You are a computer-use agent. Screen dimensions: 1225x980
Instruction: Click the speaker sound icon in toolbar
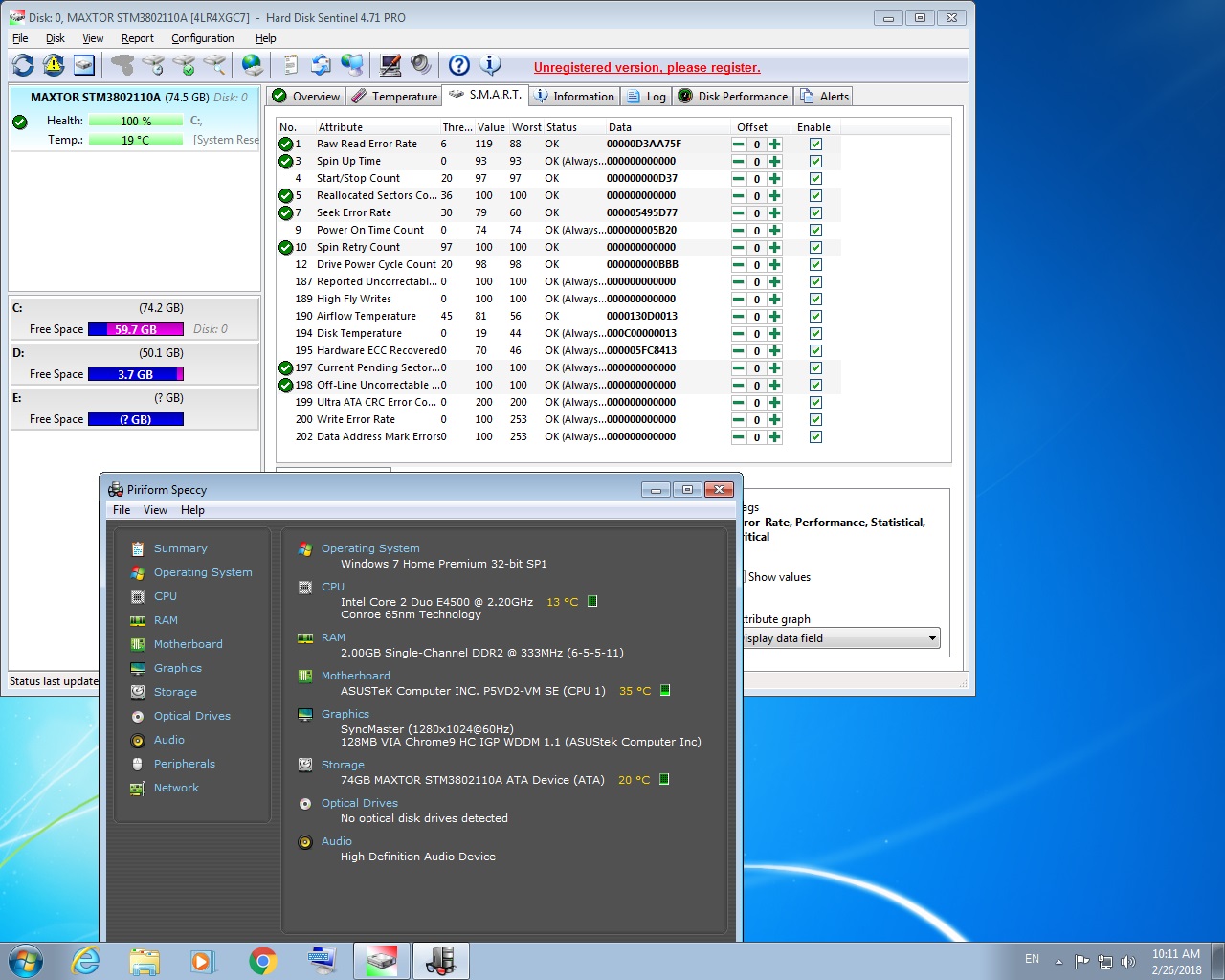coord(421,65)
